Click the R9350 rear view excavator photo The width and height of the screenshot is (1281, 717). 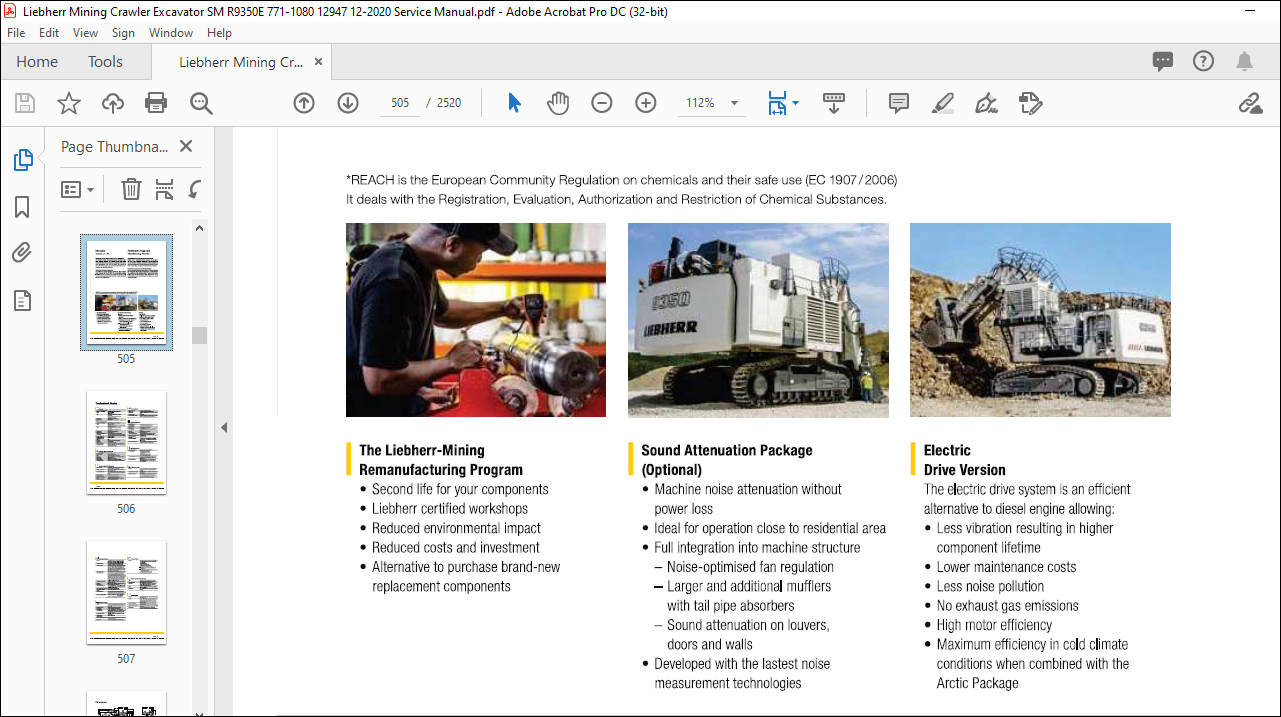click(x=758, y=320)
